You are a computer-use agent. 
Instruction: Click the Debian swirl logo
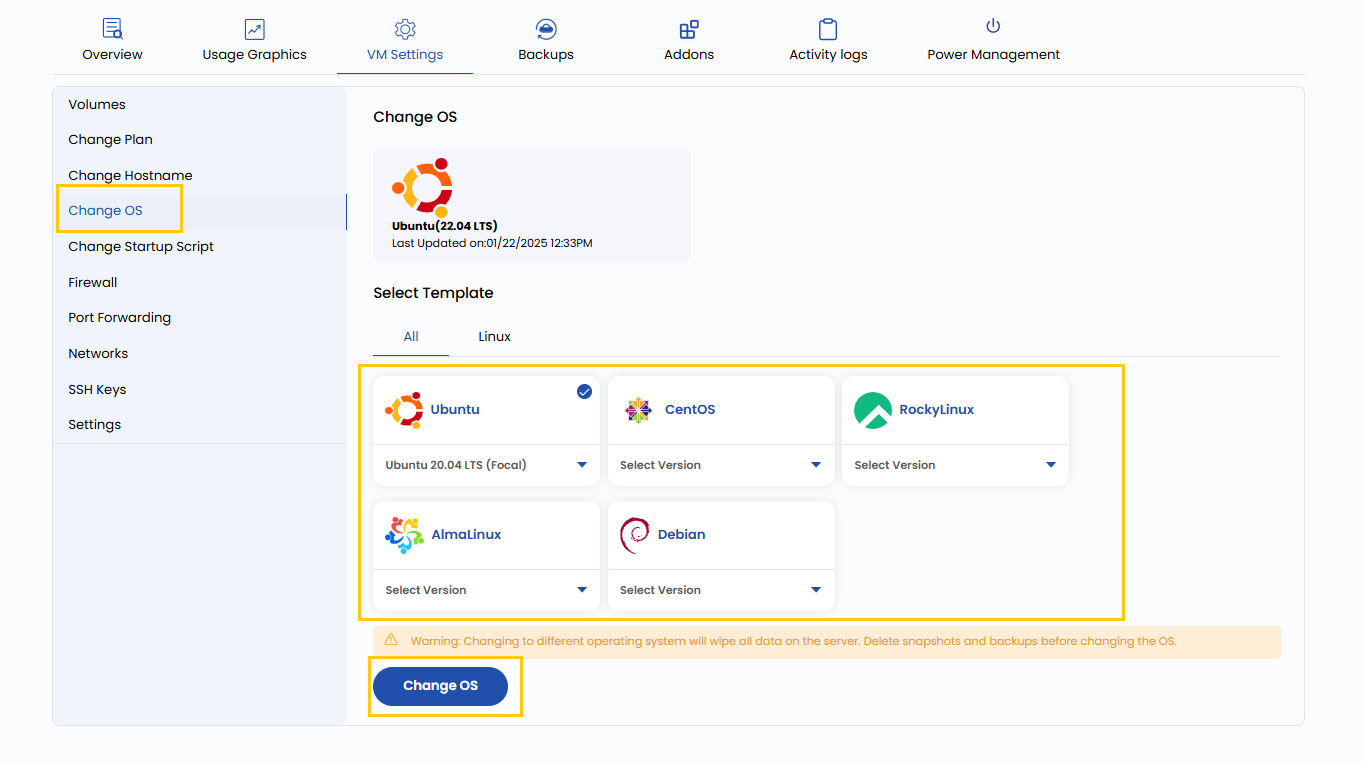click(x=634, y=535)
